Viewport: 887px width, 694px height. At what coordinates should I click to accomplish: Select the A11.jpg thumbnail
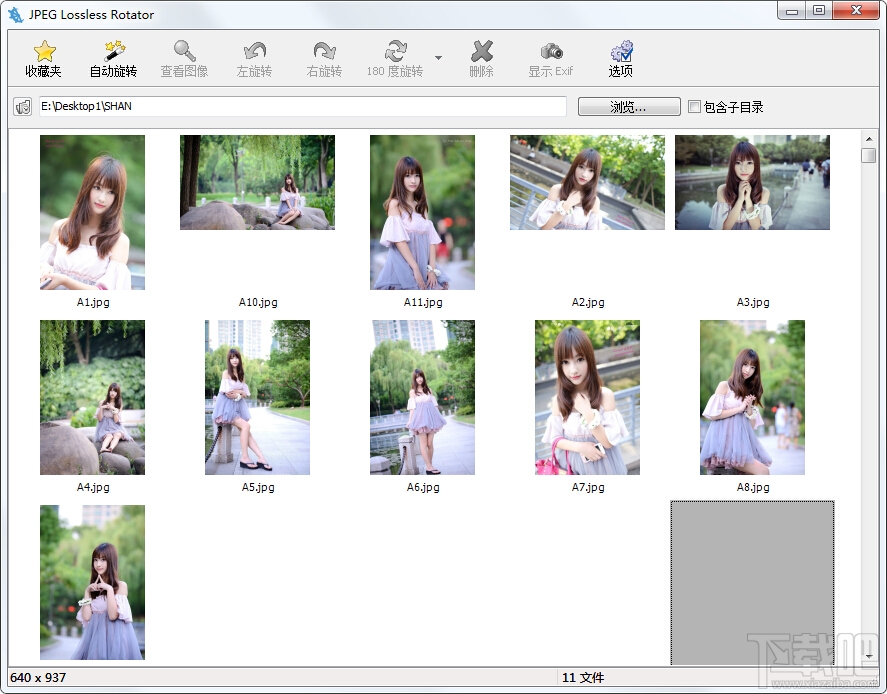pos(423,212)
